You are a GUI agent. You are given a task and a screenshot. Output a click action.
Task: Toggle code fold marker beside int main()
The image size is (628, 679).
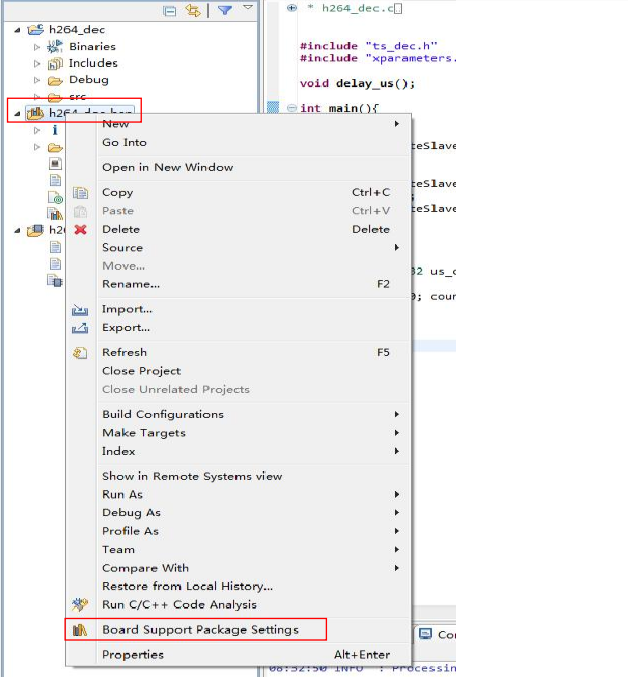coord(291,108)
